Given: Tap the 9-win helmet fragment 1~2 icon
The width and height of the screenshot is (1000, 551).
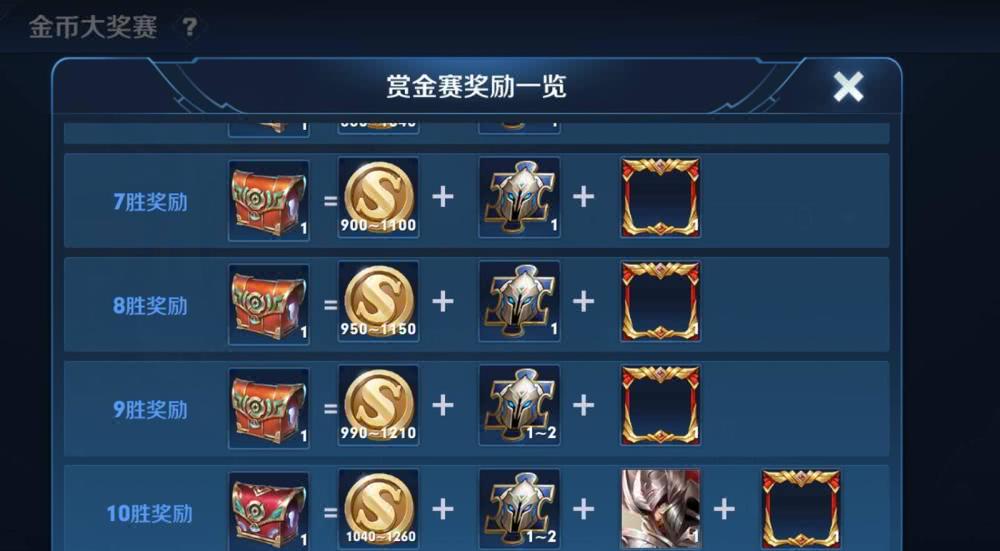Looking at the screenshot, I should [519, 406].
